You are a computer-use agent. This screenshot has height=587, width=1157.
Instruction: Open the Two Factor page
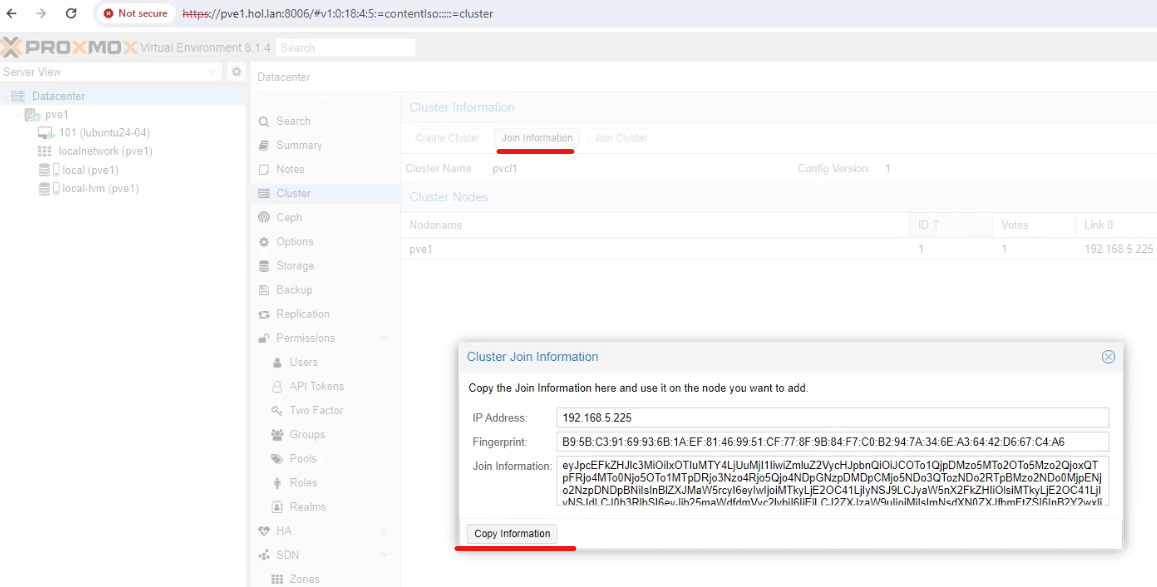316,410
